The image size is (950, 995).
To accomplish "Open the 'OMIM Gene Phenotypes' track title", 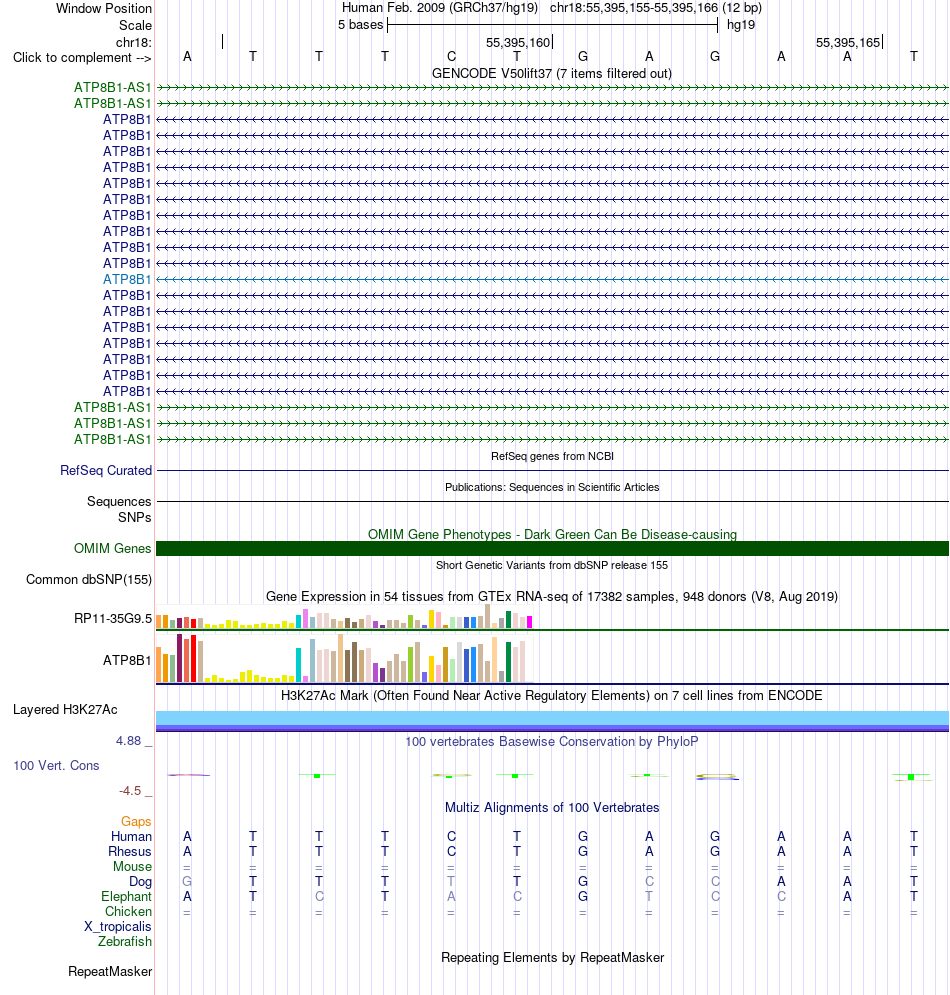I will tap(552, 534).
